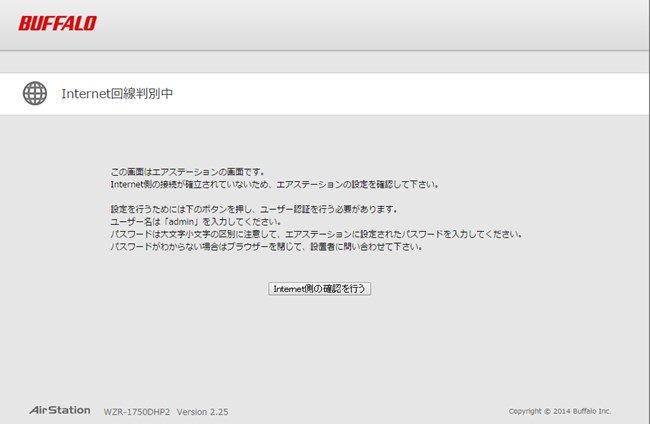Click the line starting 'パスワードは大文字小文字の区別に注意して'
This screenshot has height=424, width=650.
(x=316, y=234)
